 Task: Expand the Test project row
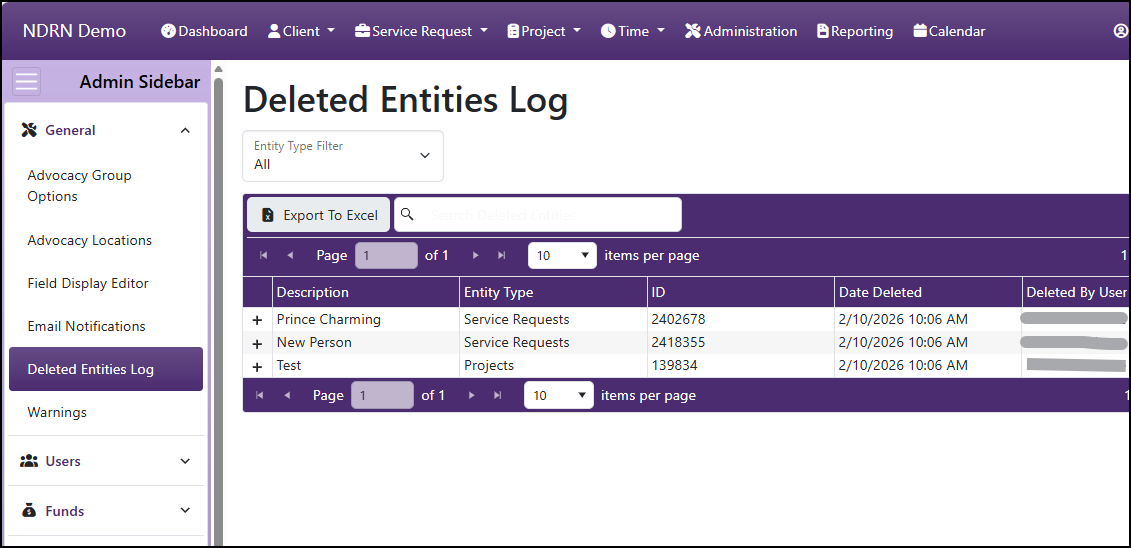258,366
